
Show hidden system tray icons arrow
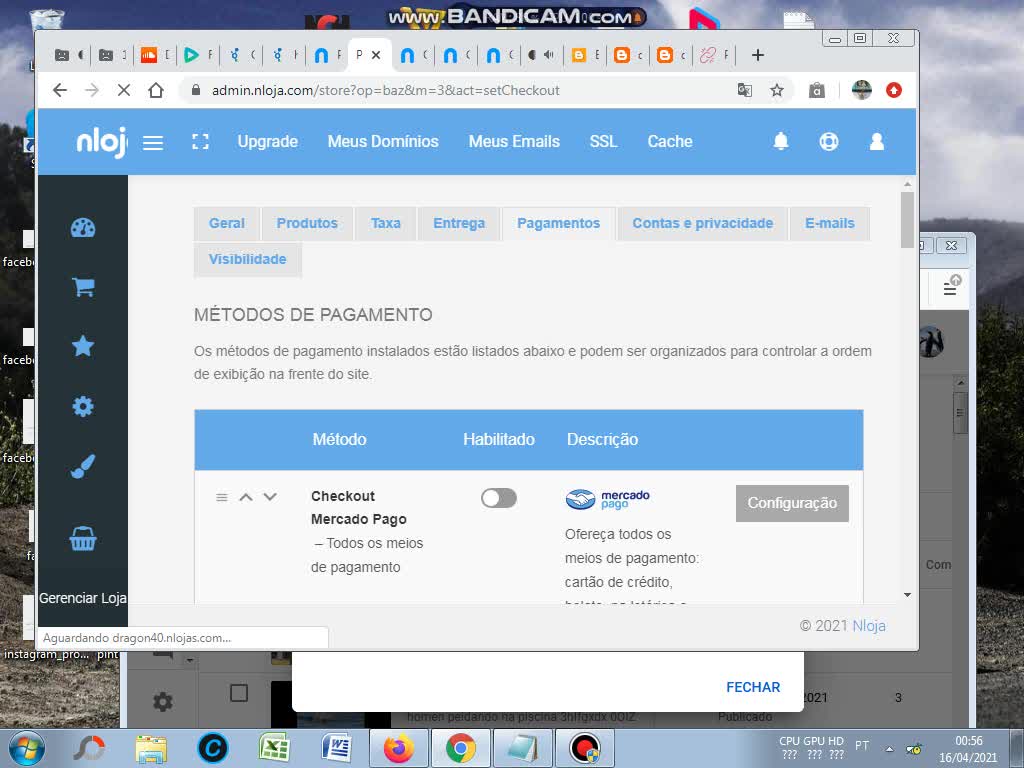(x=889, y=749)
